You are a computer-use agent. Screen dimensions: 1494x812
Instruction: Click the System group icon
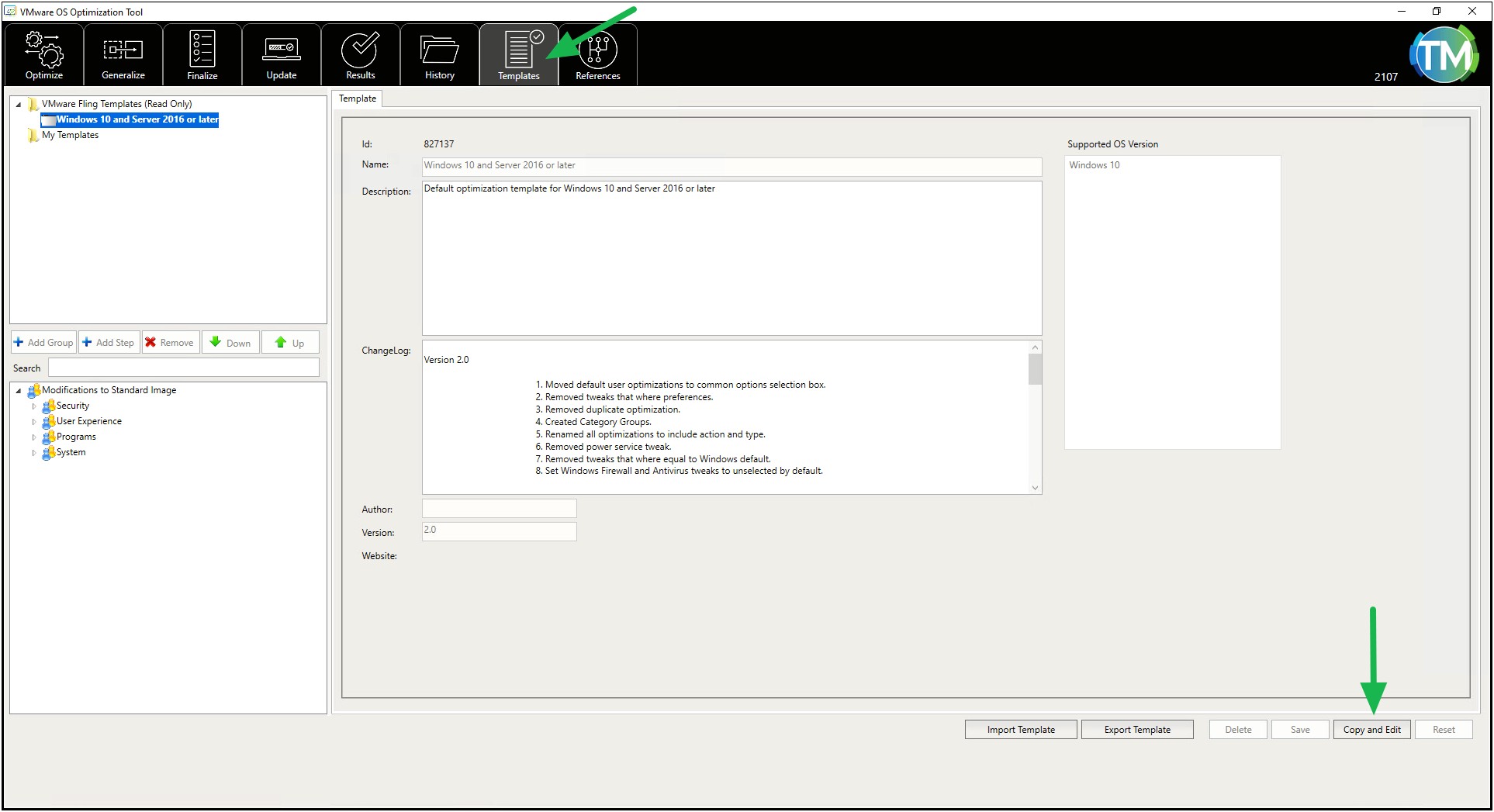click(x=48, y=452)
